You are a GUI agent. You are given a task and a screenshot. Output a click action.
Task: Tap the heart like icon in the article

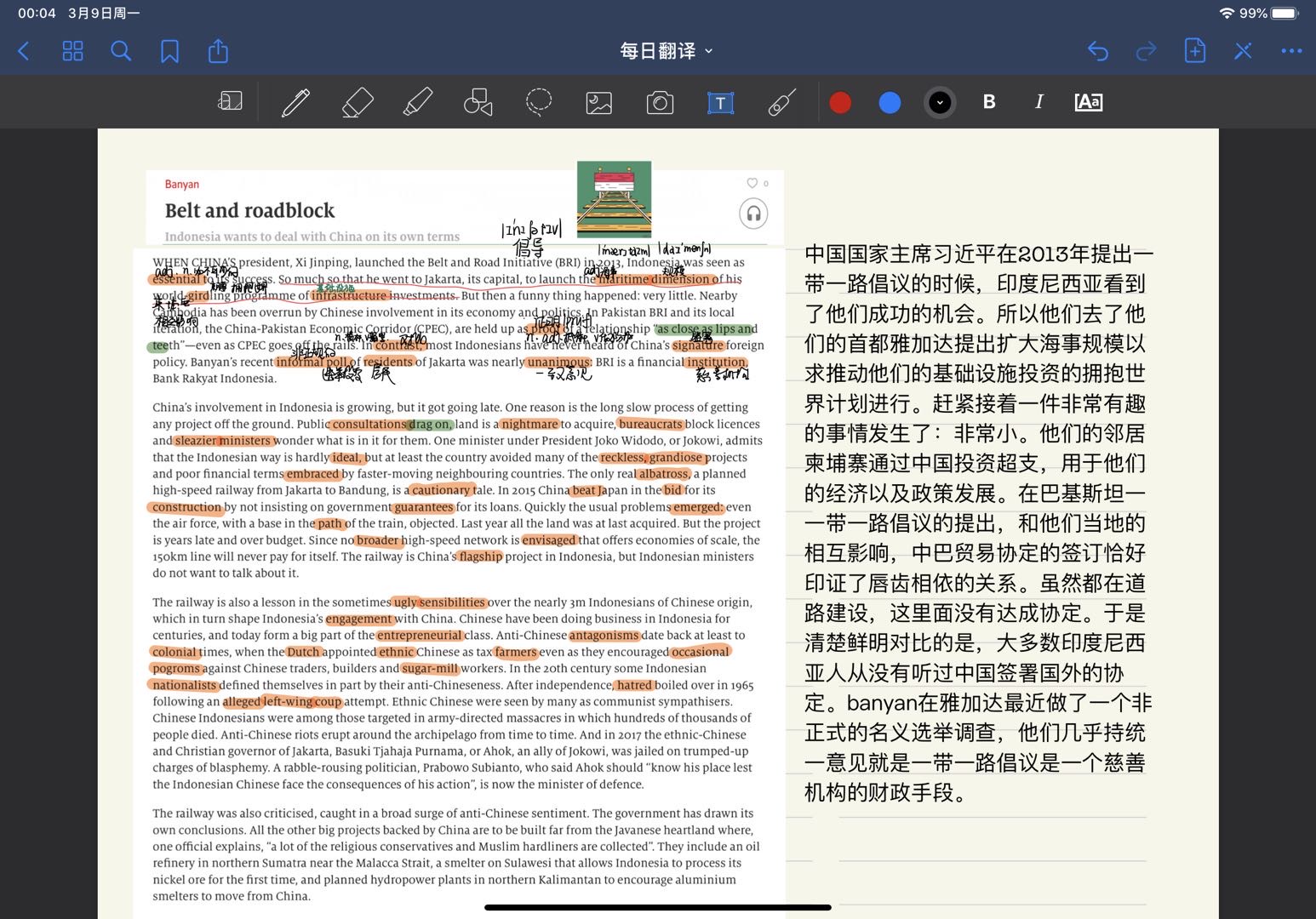pos(752,183)
